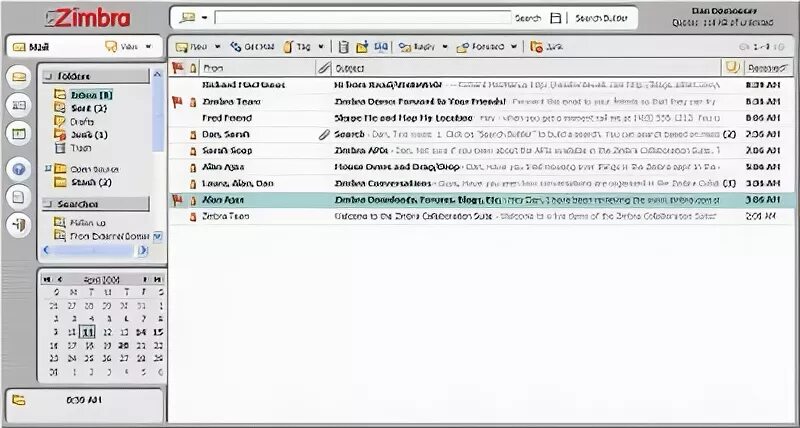The width and height of the screenshot is (800, 428).
Task: Sort by the flag column header
Action: (x=177, y=67)
